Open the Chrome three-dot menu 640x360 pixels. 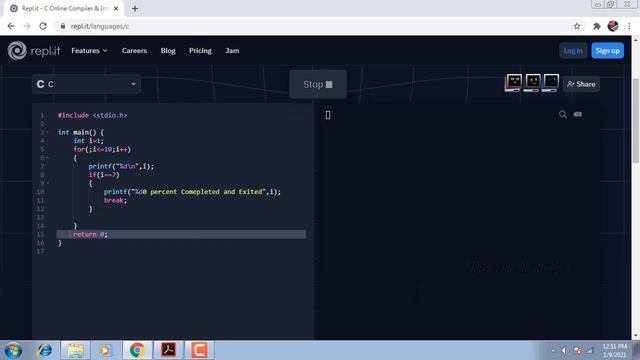(629, 26)
